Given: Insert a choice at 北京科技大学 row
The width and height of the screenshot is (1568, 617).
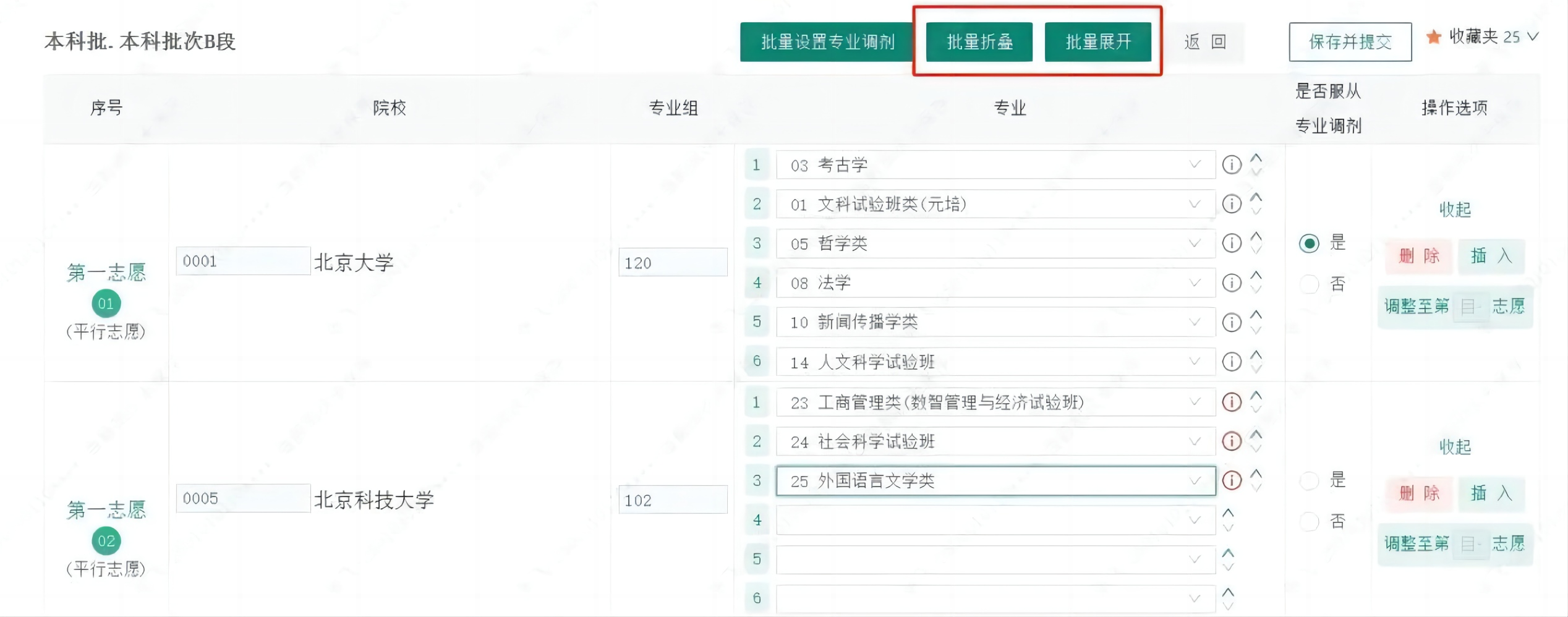Looking at the screenshot, I should [1491, 493].
